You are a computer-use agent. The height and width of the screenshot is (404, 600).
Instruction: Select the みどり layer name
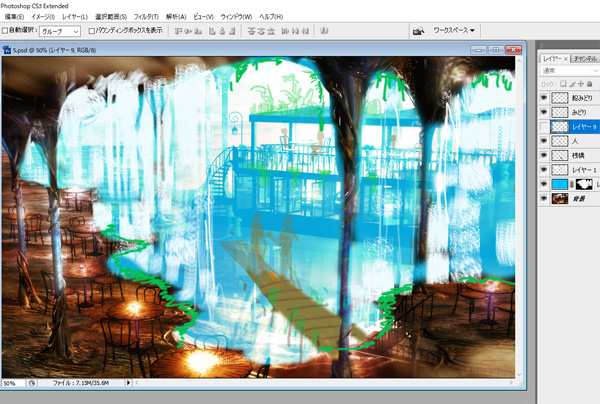[x=579, y=112]
